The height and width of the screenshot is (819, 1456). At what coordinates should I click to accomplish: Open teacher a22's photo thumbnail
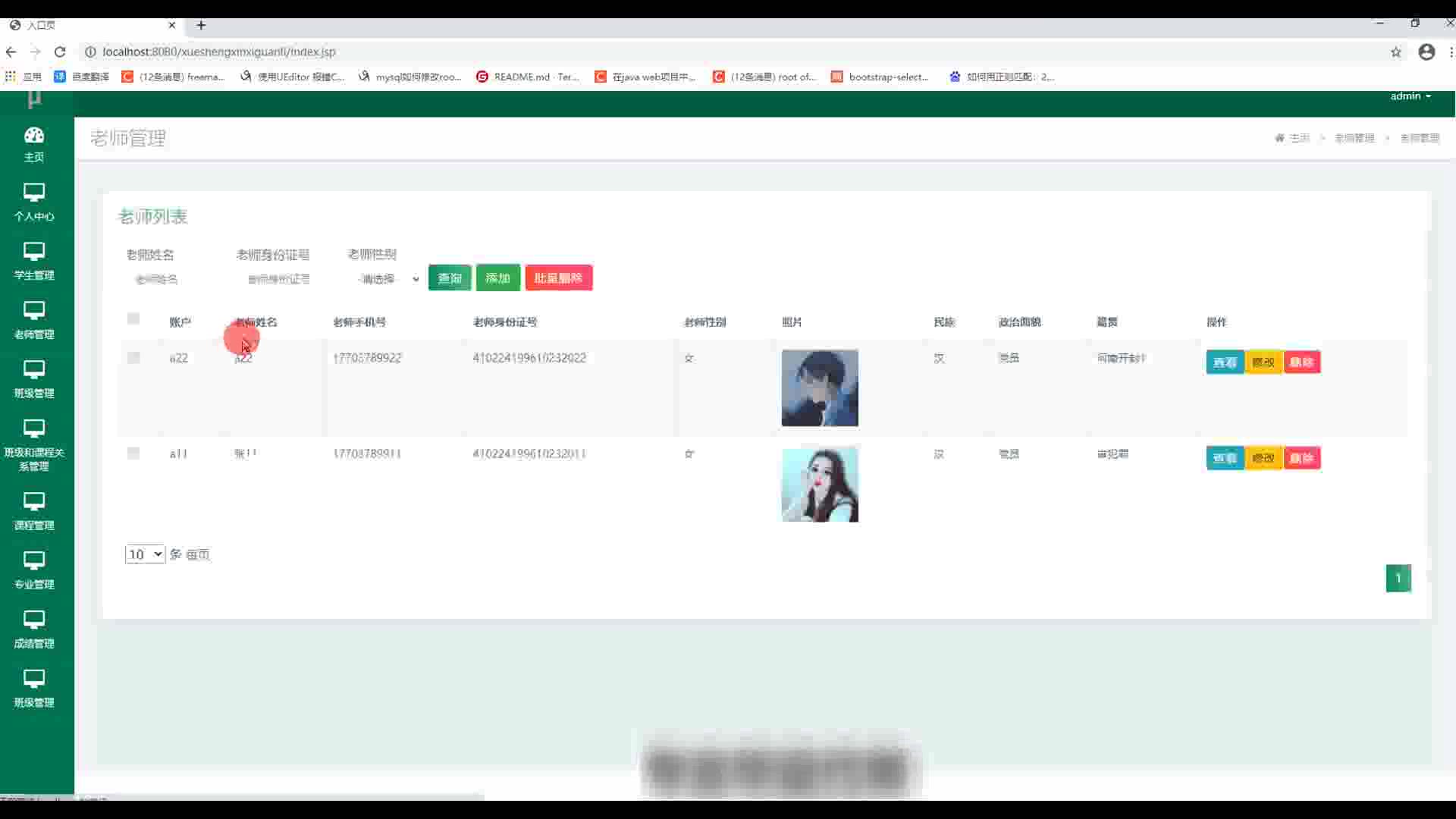click(x=820, y=388)
